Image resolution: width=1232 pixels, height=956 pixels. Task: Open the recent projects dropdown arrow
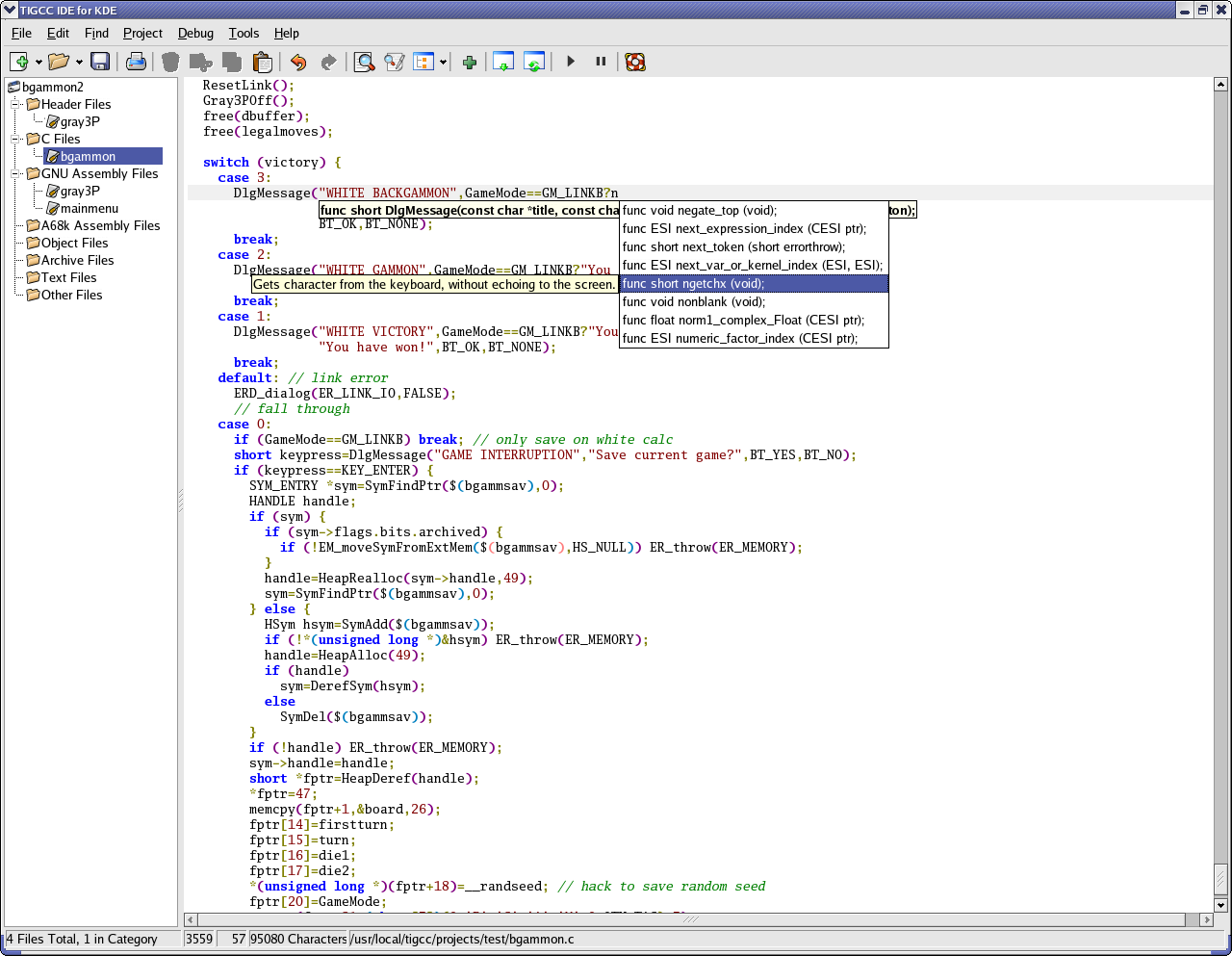[x=79, y=63]
